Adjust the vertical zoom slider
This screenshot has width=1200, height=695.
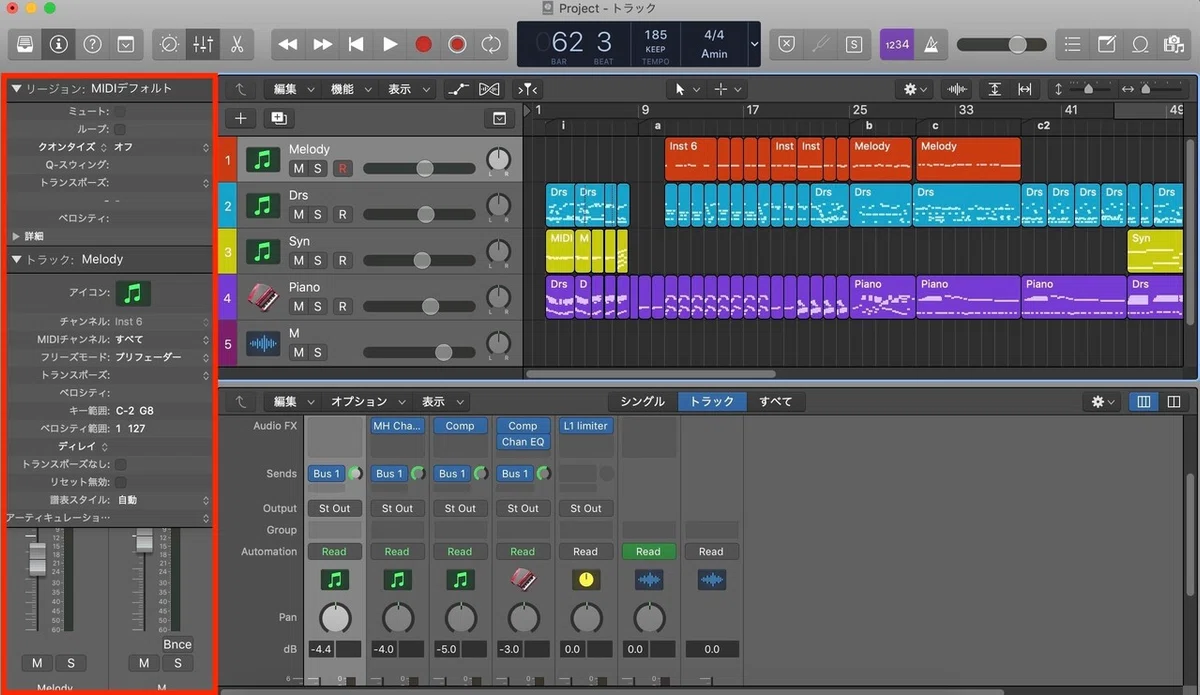tap(1088, 89)
